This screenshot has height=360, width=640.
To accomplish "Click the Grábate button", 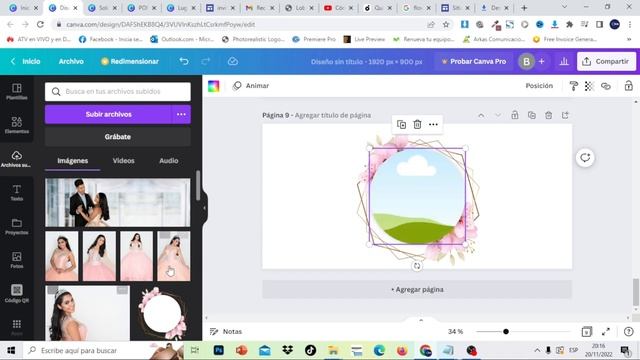I will coord(118,137).
